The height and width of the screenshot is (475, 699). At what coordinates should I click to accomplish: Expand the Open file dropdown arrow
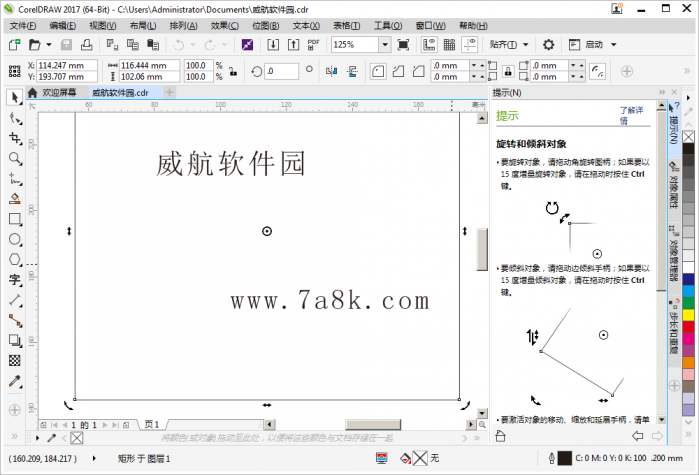[49, 45]
